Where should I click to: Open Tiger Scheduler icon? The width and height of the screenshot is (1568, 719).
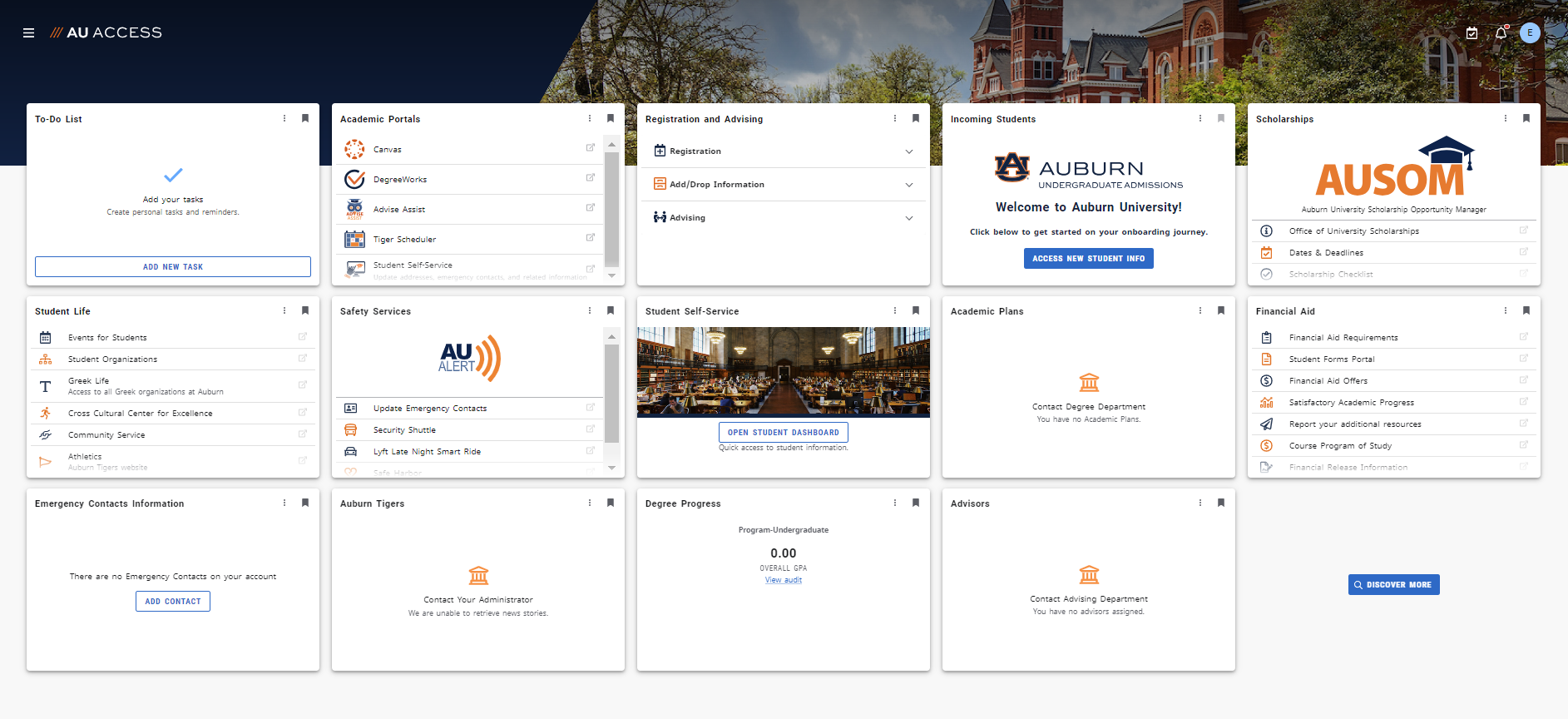click(x=354, y=240)
